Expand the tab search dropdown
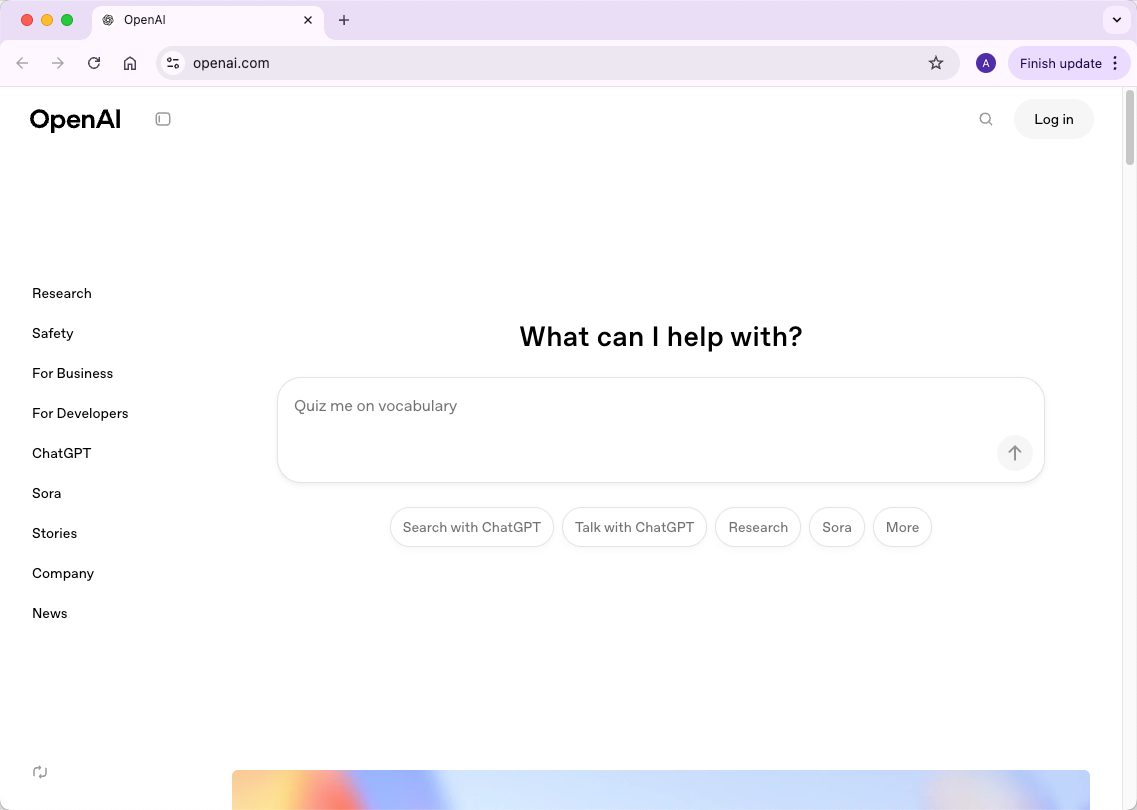The width and height of the screenshot is (1137, 810). 1117,20
